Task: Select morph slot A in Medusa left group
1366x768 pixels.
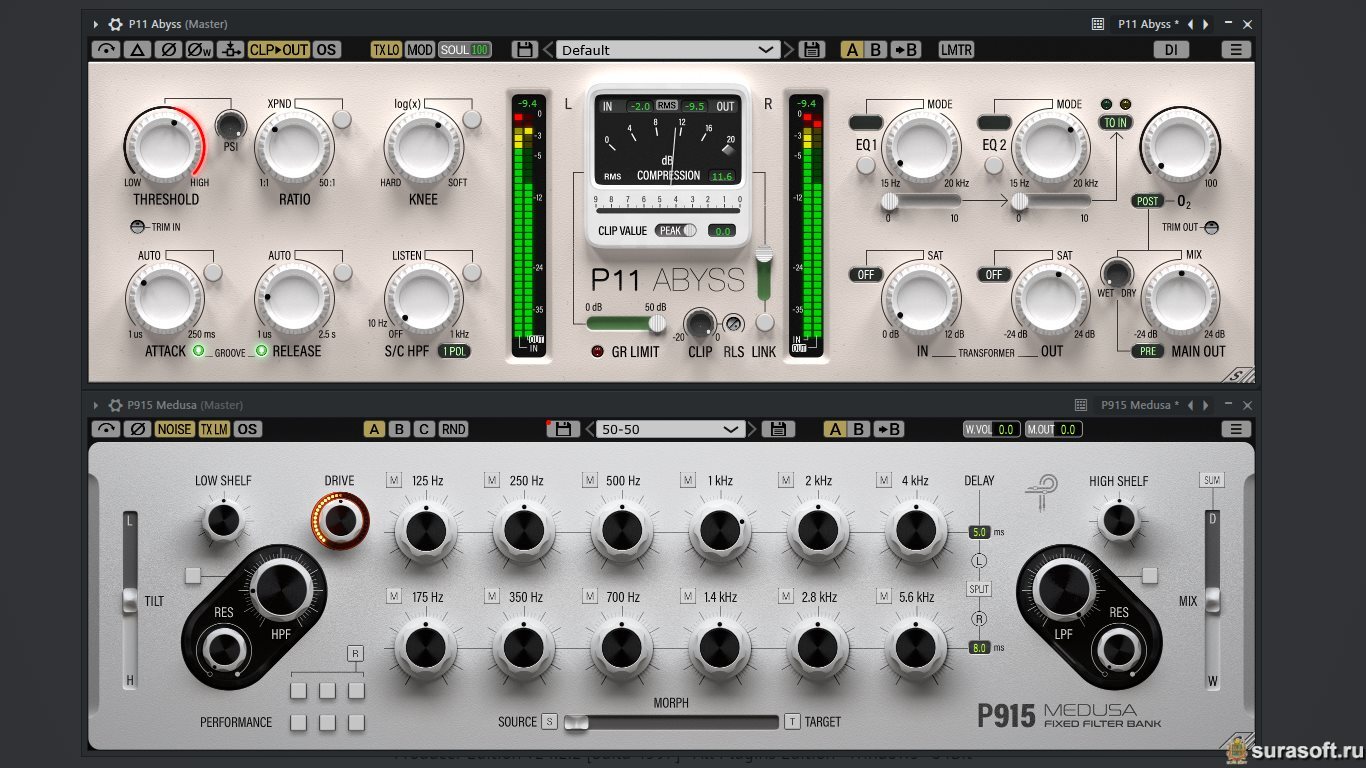Action: point(374,429)
